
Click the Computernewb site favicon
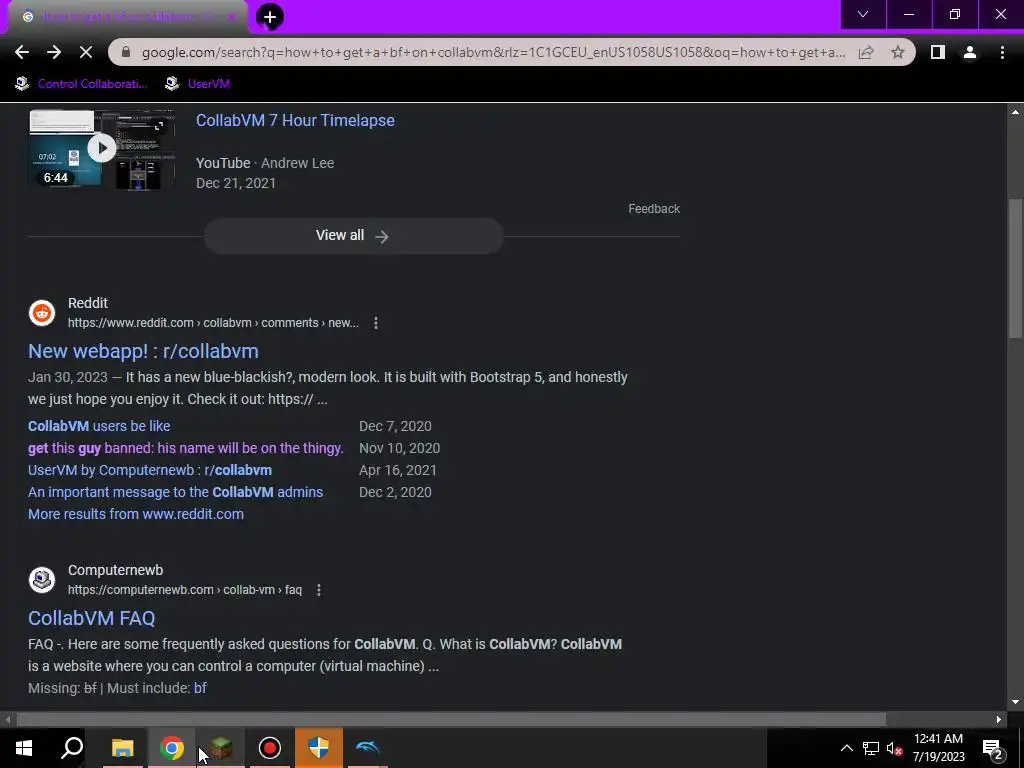coord(42,580)
